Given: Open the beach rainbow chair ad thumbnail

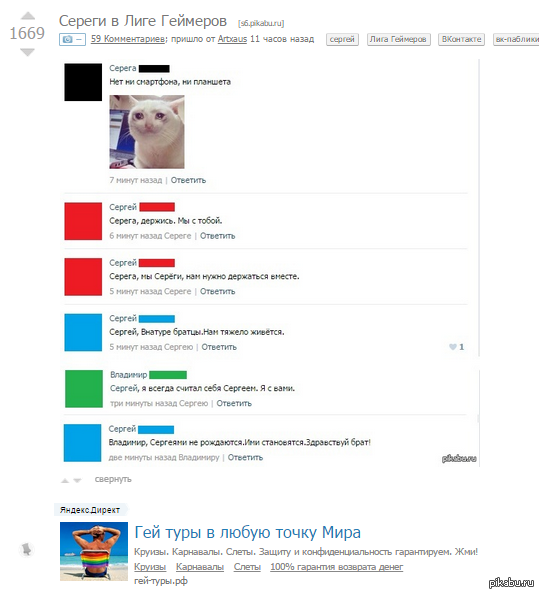Looking at the screenshot, I should click(94, 551).
